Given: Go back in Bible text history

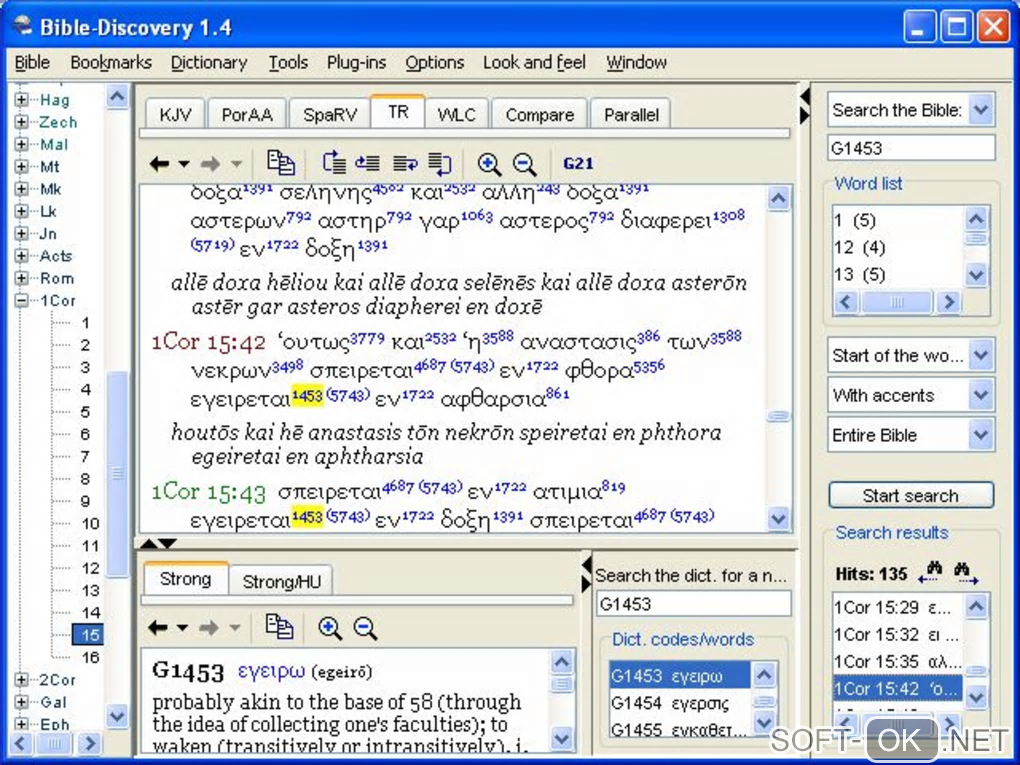Looking at the screenshot, I should tap(159, 164).
